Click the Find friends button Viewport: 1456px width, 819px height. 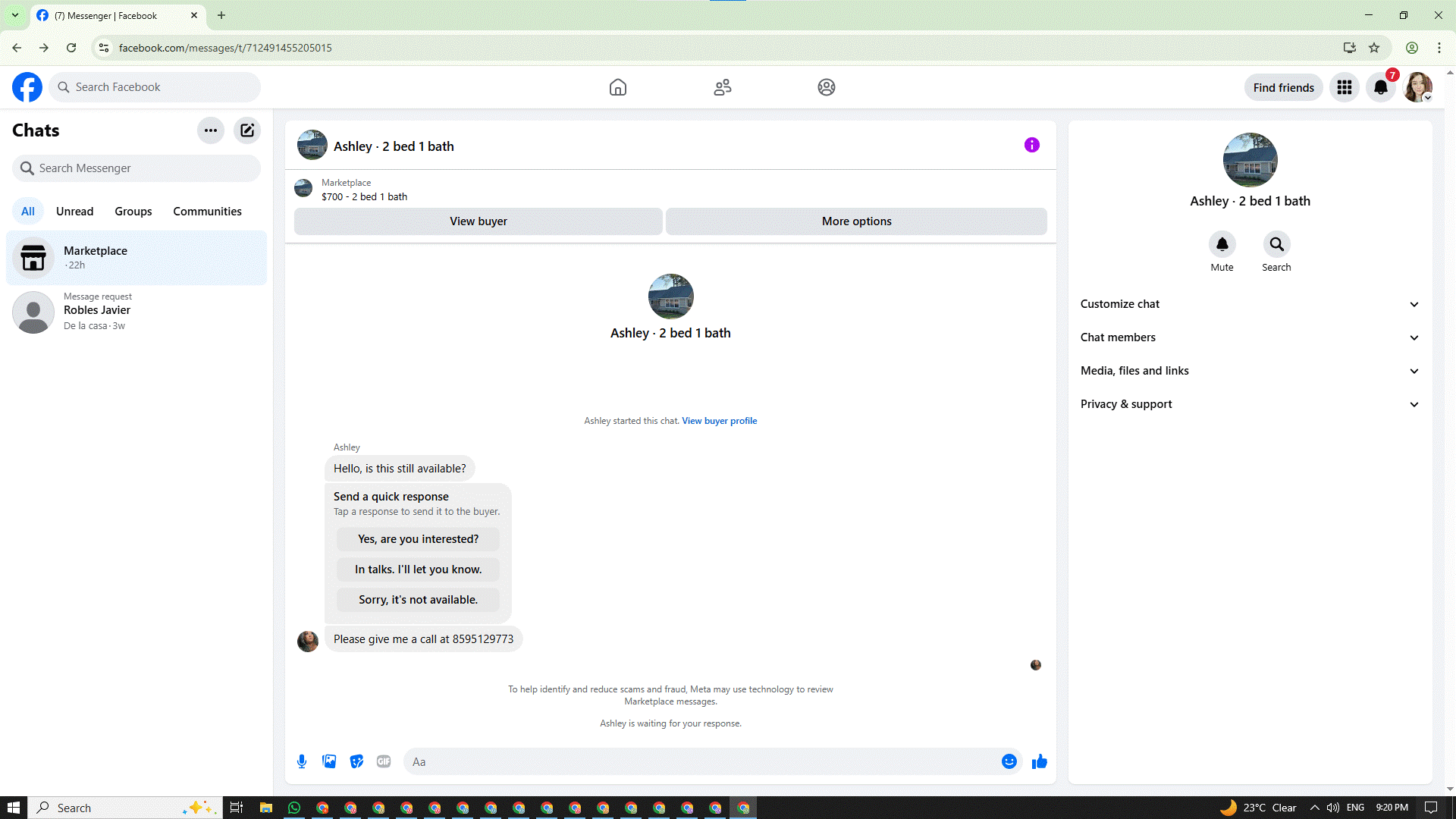click(x=1284, y=87)
